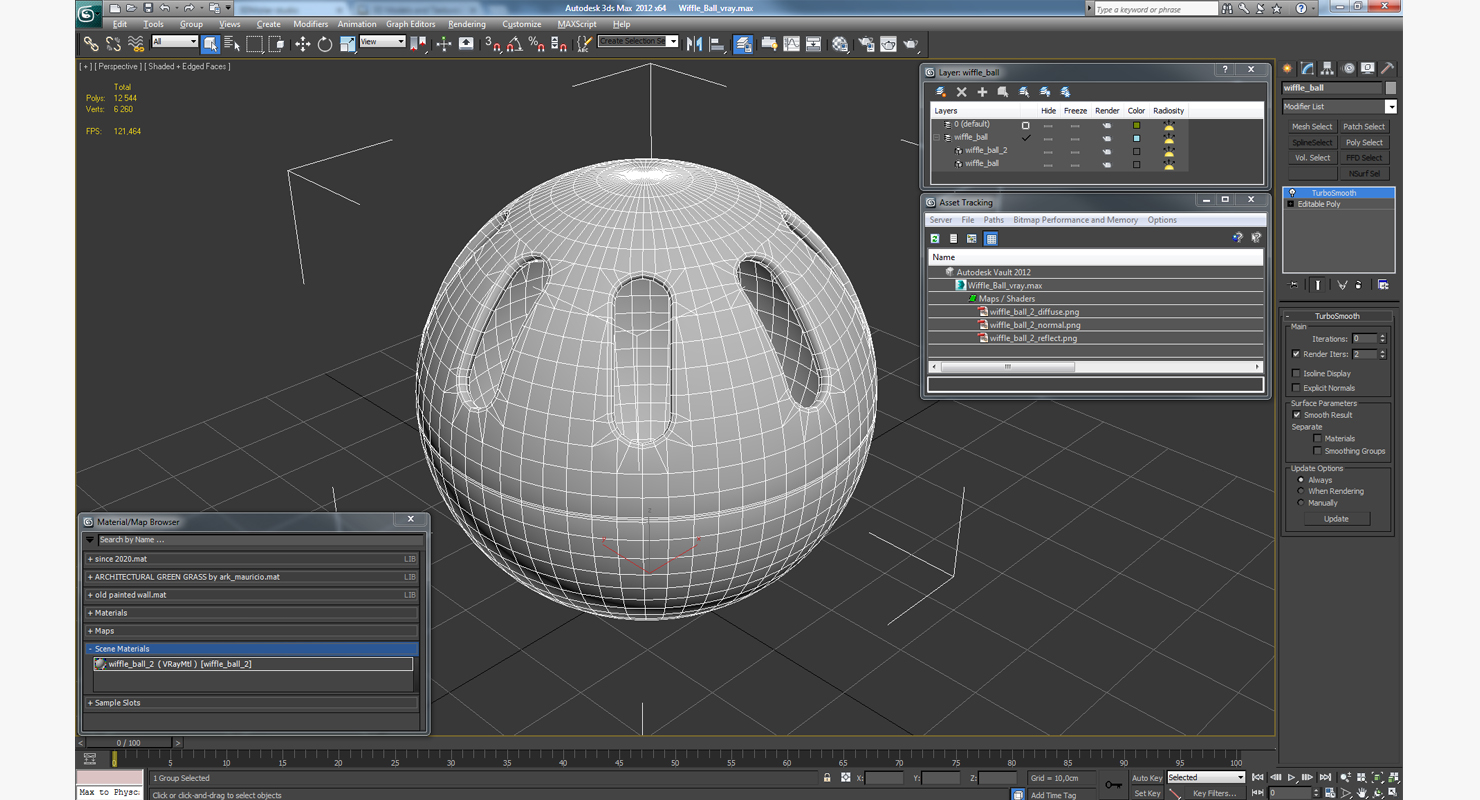This screenshot has height=800, width=1480.
Task: Click the Pan View hand icon
Action: pos(1362,793)
